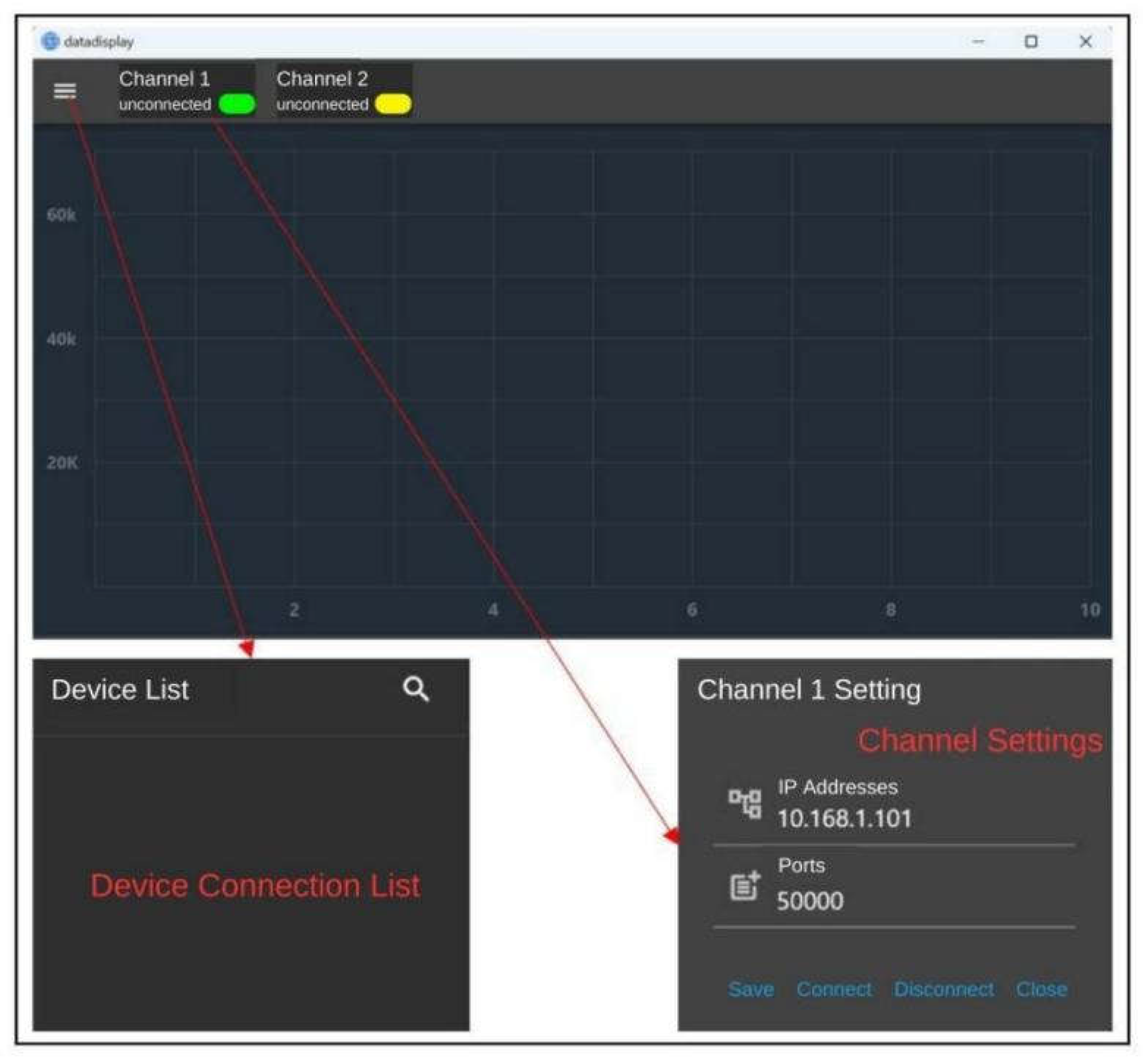The image size is (1148, 1062).
Task: Minimize the datadisplay window
Action: [x=978, y=42]
